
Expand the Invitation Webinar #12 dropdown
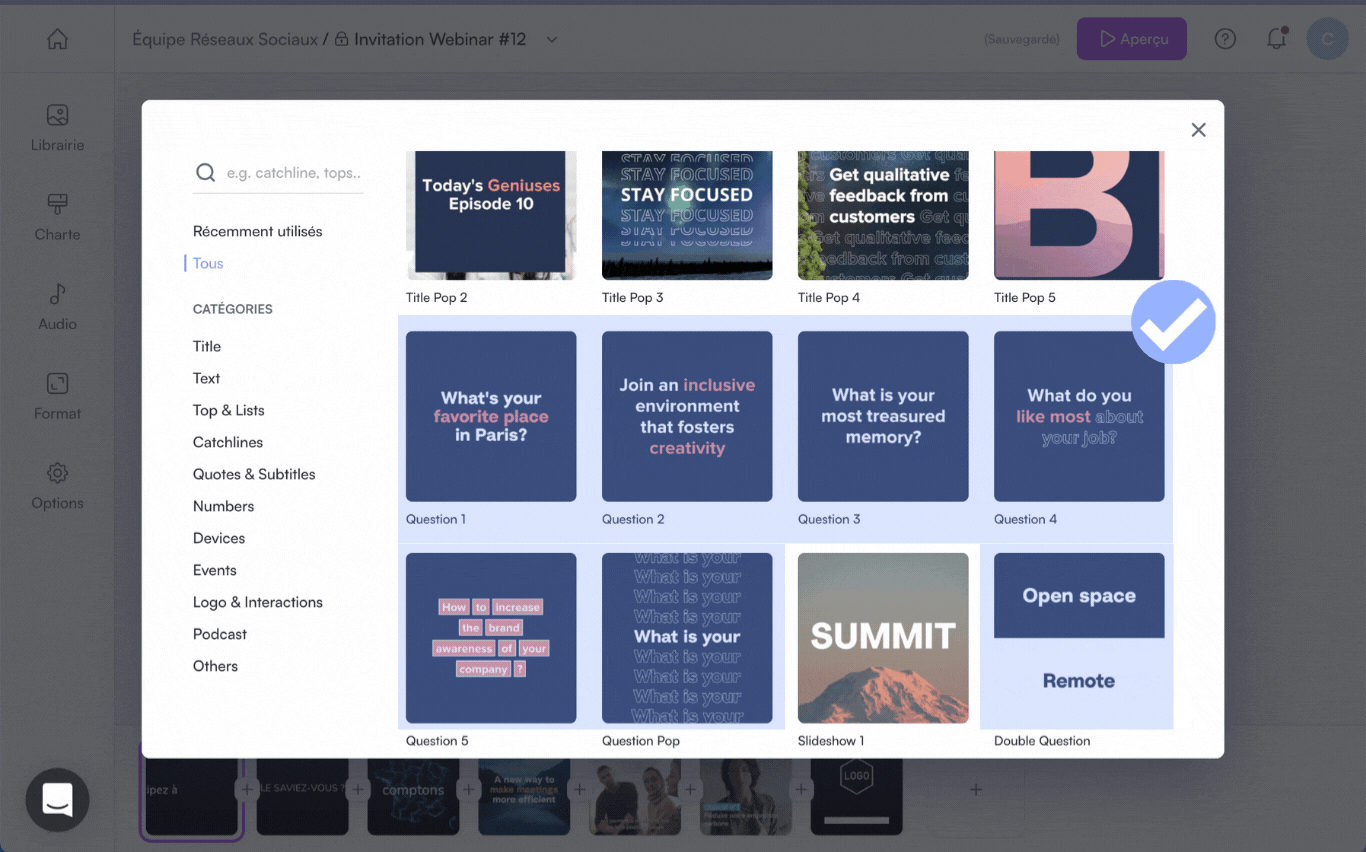(x=551, y=39)
